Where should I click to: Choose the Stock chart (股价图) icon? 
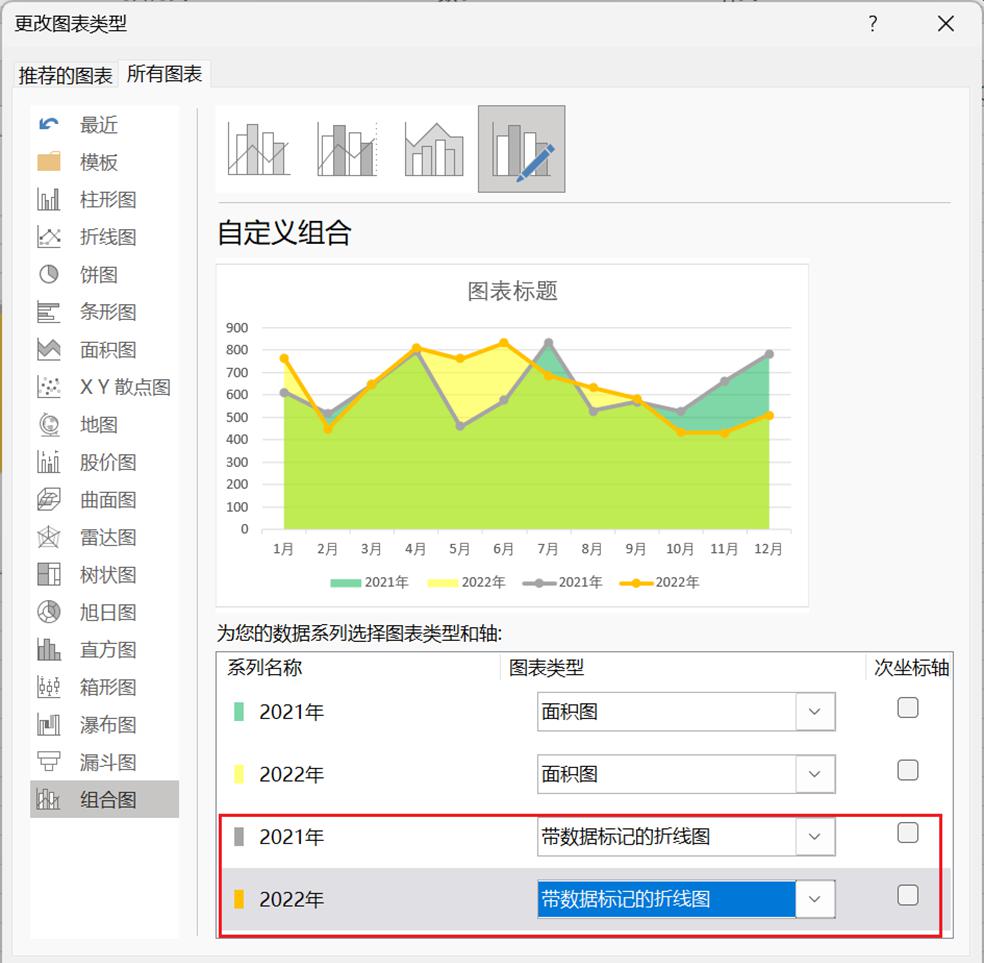point(49,462)
